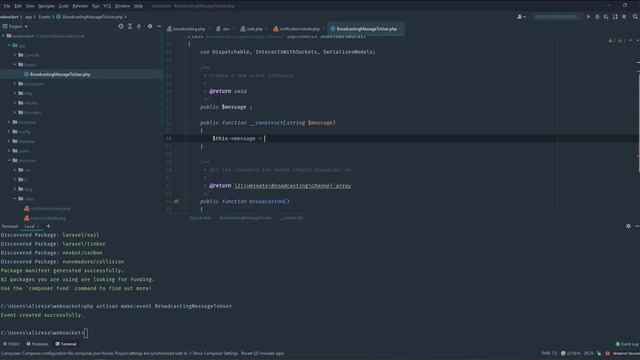Close the Local terminal tab

point(38,226)
